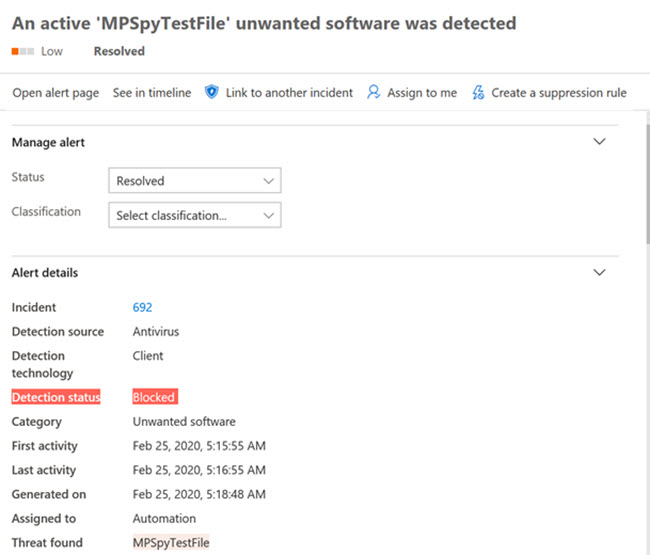The height and width of the screenshot is (555, 650).
Task: Click the suppression rule icon in the toolbar
Action: [477, 92]
